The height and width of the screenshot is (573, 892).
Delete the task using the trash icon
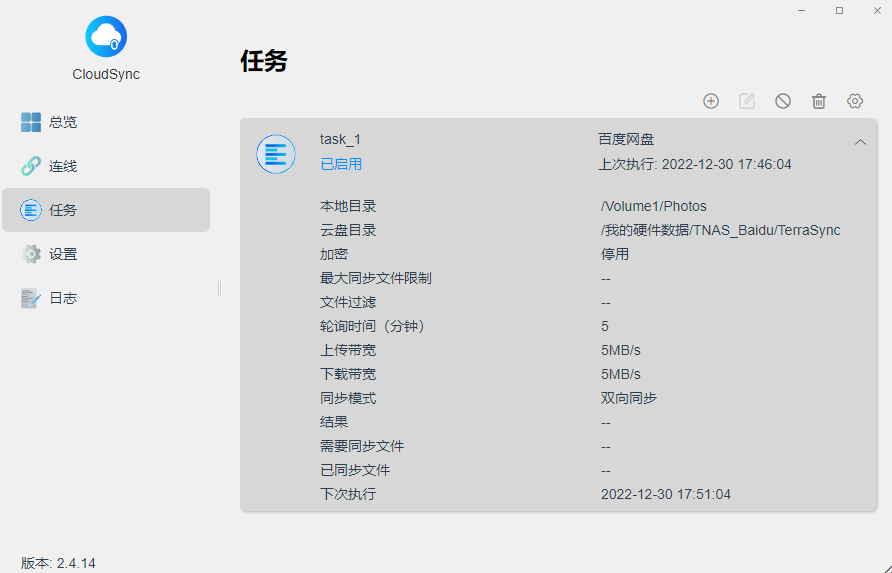coord(819,101)
